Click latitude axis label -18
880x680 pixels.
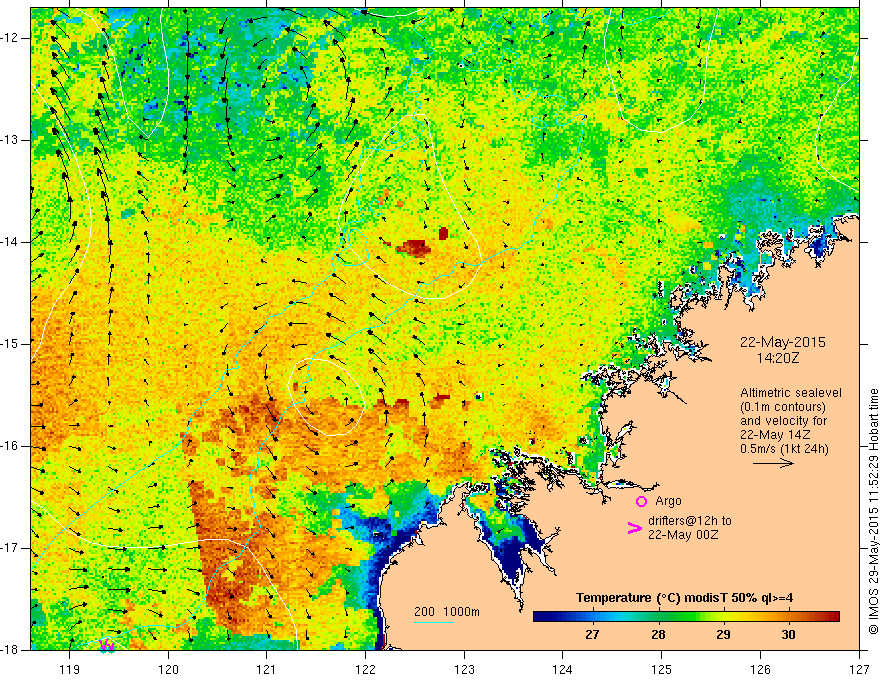(x=10, y=650)
